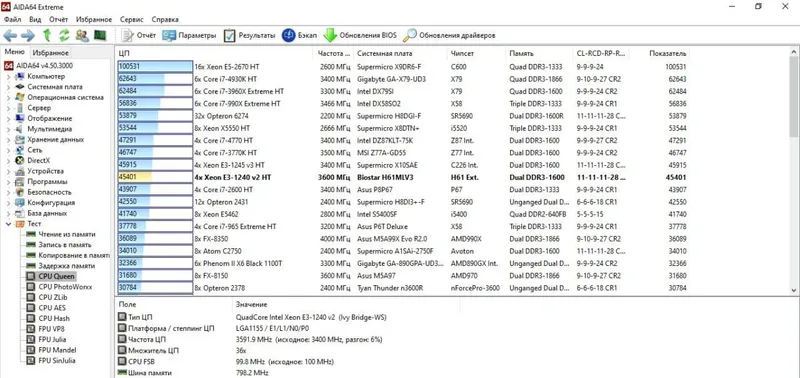Image resolution: width=800 pixels, height=378 pixels.
Task: Select the FPU SinJulia benchmark
Action: [51, 361]
